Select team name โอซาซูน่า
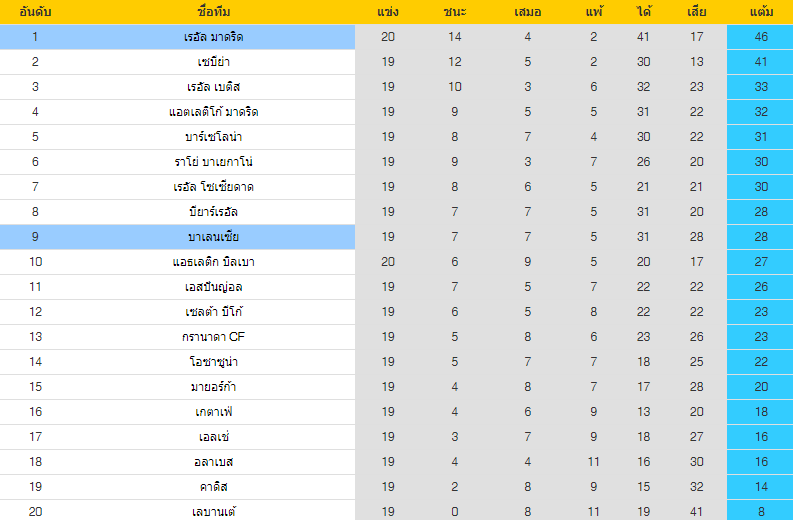Viewport: 793px width, 520px height. click(x=213, y=362)
